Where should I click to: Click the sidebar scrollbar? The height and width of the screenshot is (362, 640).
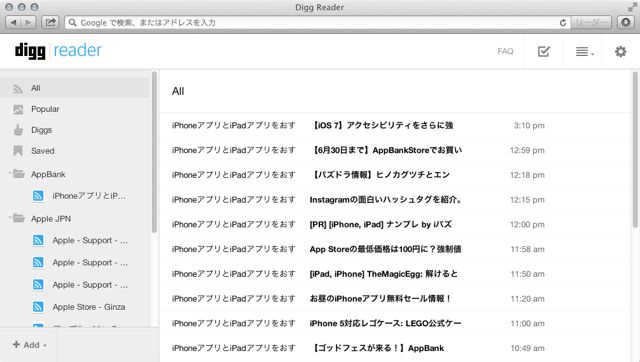(154, 152)
